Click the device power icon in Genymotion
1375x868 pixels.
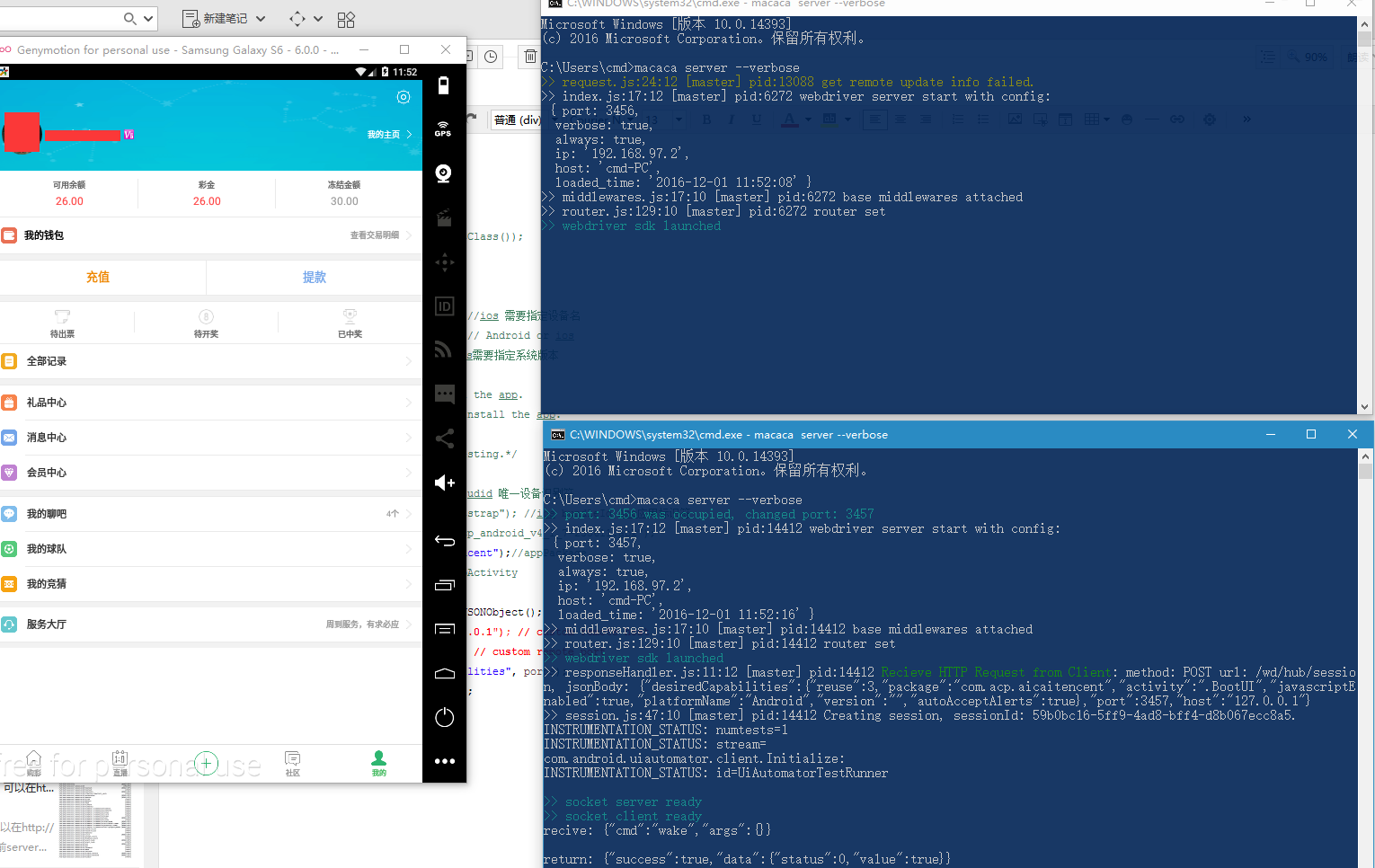coord(444,717)
